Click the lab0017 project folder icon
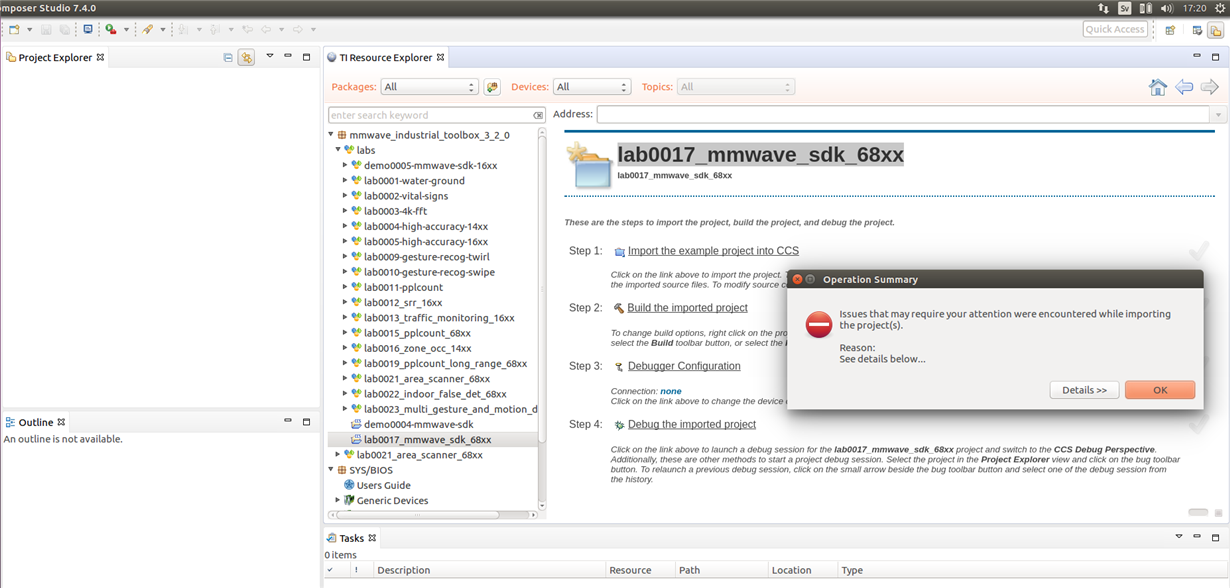Image resolution: width=1230 pixels, height=588 pixels. pyautogui.click(x=589, y=165)
